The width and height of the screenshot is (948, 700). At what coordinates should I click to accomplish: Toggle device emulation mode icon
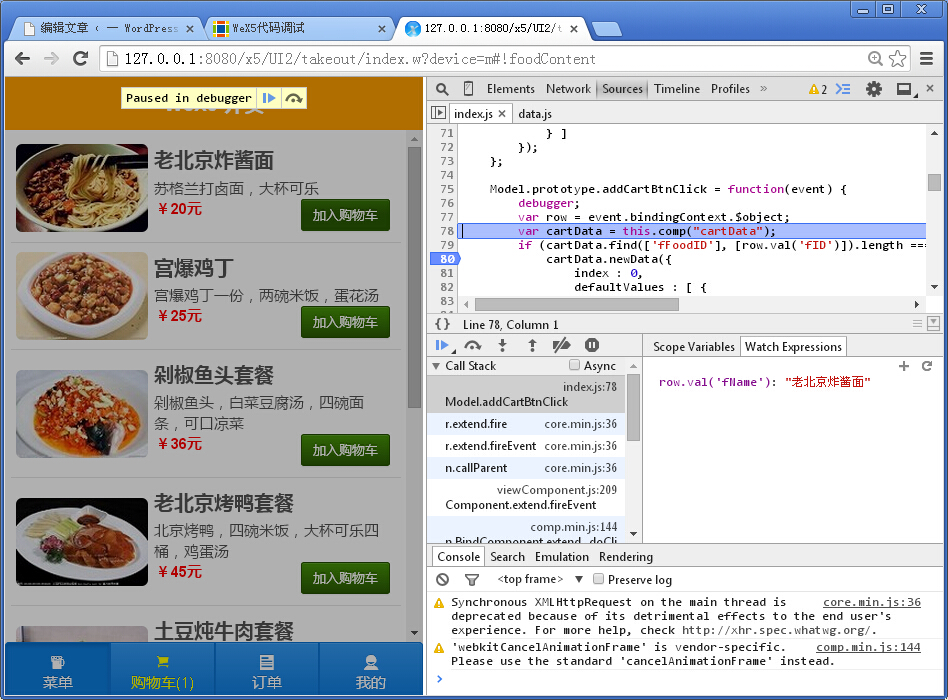[467, 89]
